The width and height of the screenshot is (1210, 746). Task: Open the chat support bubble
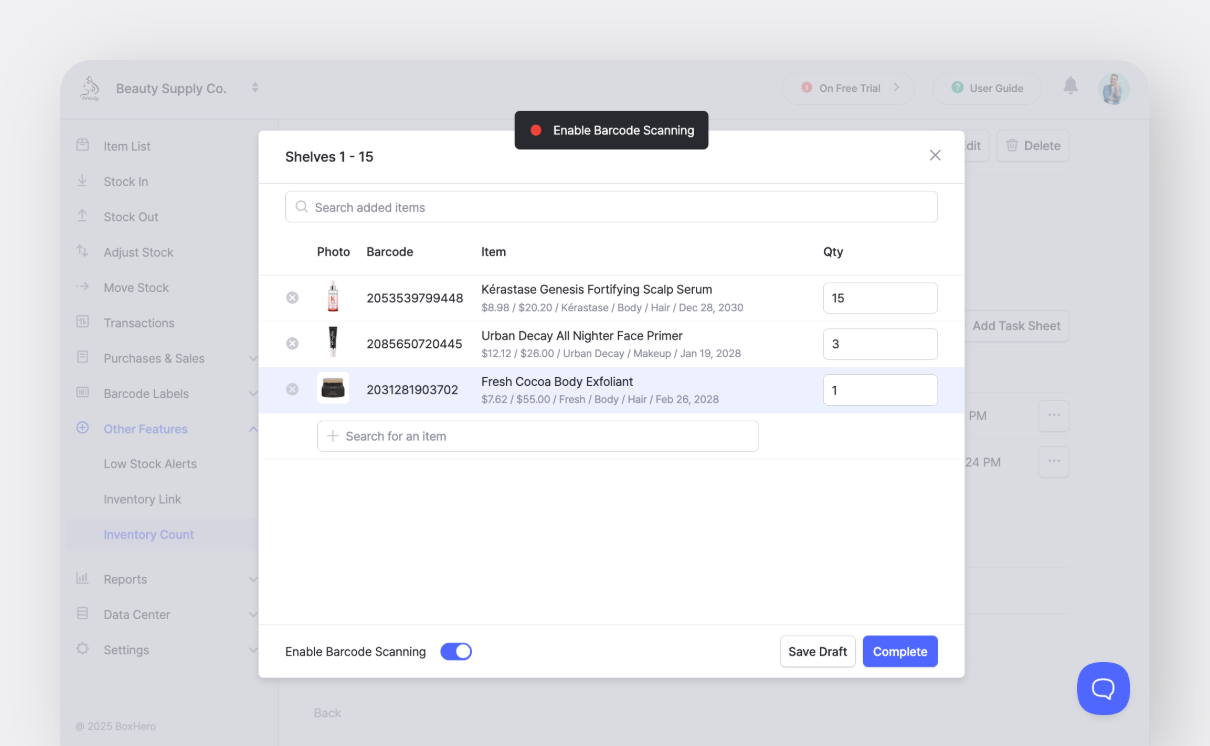coord(1103,688)
